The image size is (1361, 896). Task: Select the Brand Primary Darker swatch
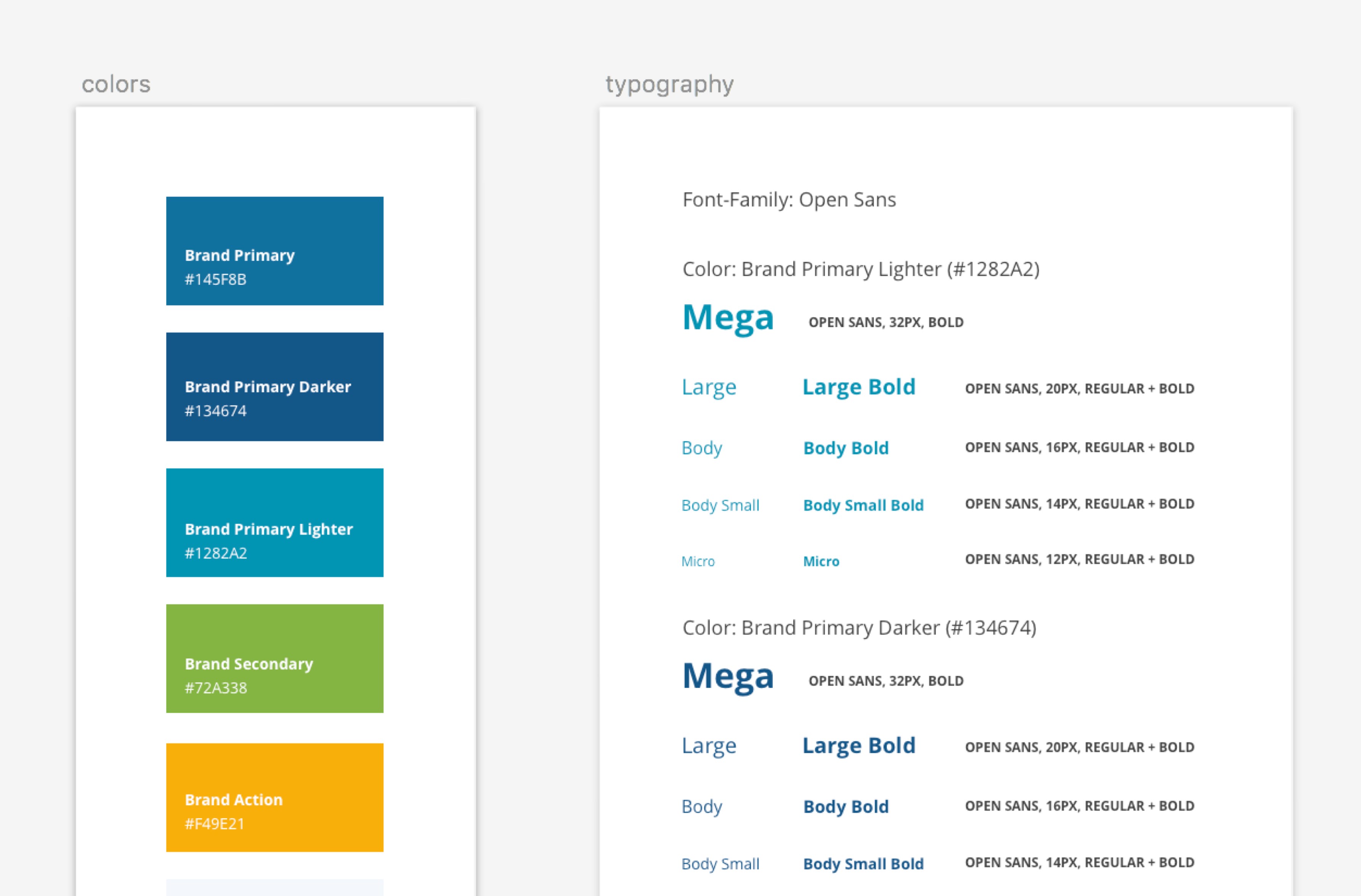(274, 387)
